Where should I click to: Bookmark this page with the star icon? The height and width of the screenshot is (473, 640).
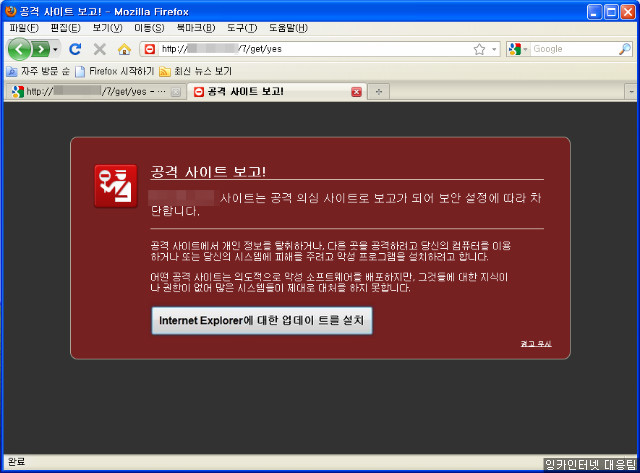tap(479, 49)
